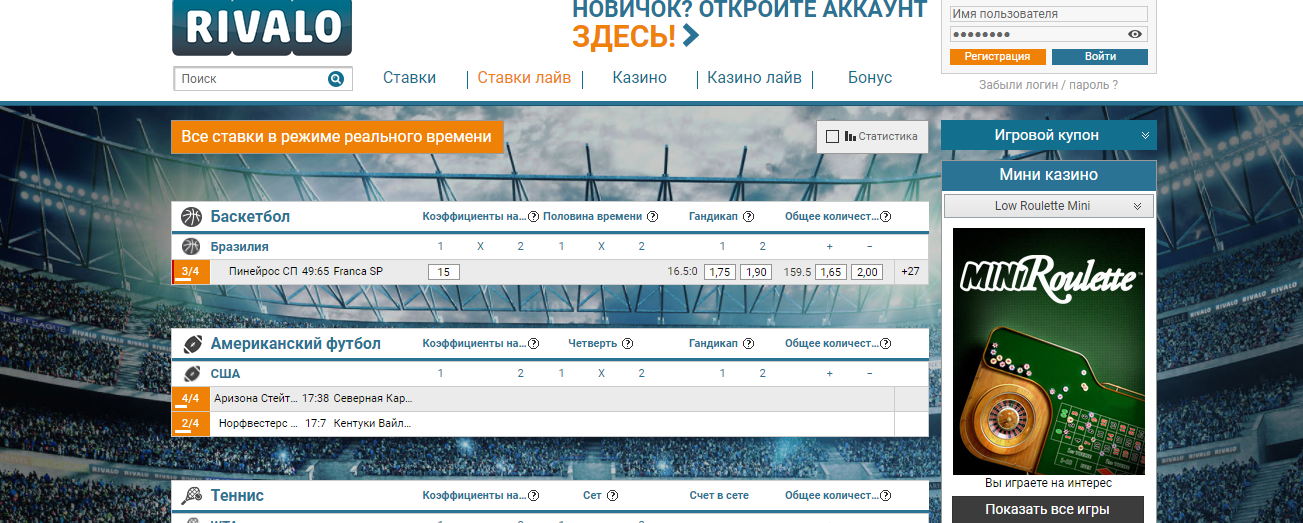Open help icon beside Четверть
The height and width of the screenshot is (523, 1303).
pos(627,344)
